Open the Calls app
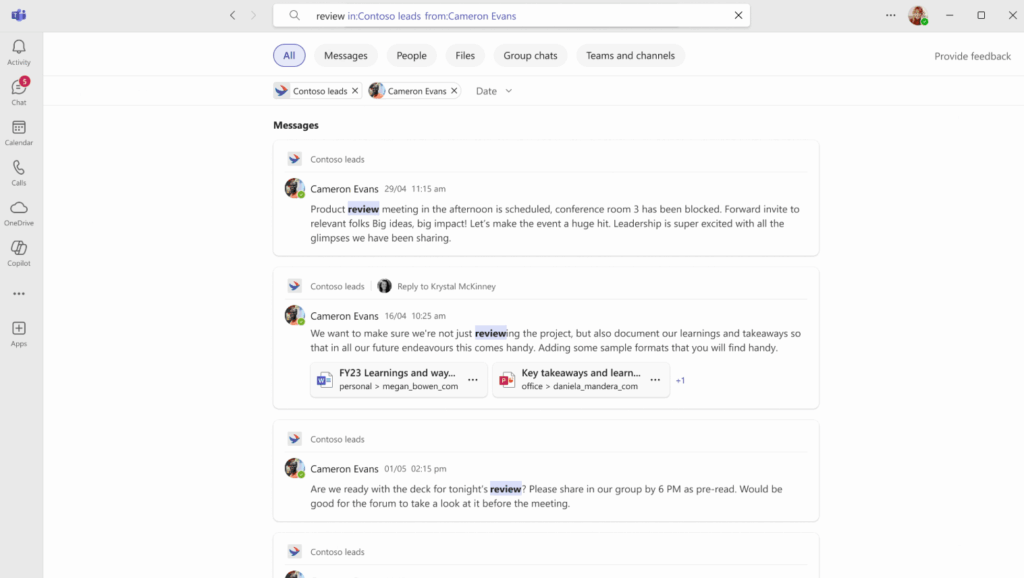Image resolution: width=1024 pixels, height=578 pixels. [x=19, y=173]
